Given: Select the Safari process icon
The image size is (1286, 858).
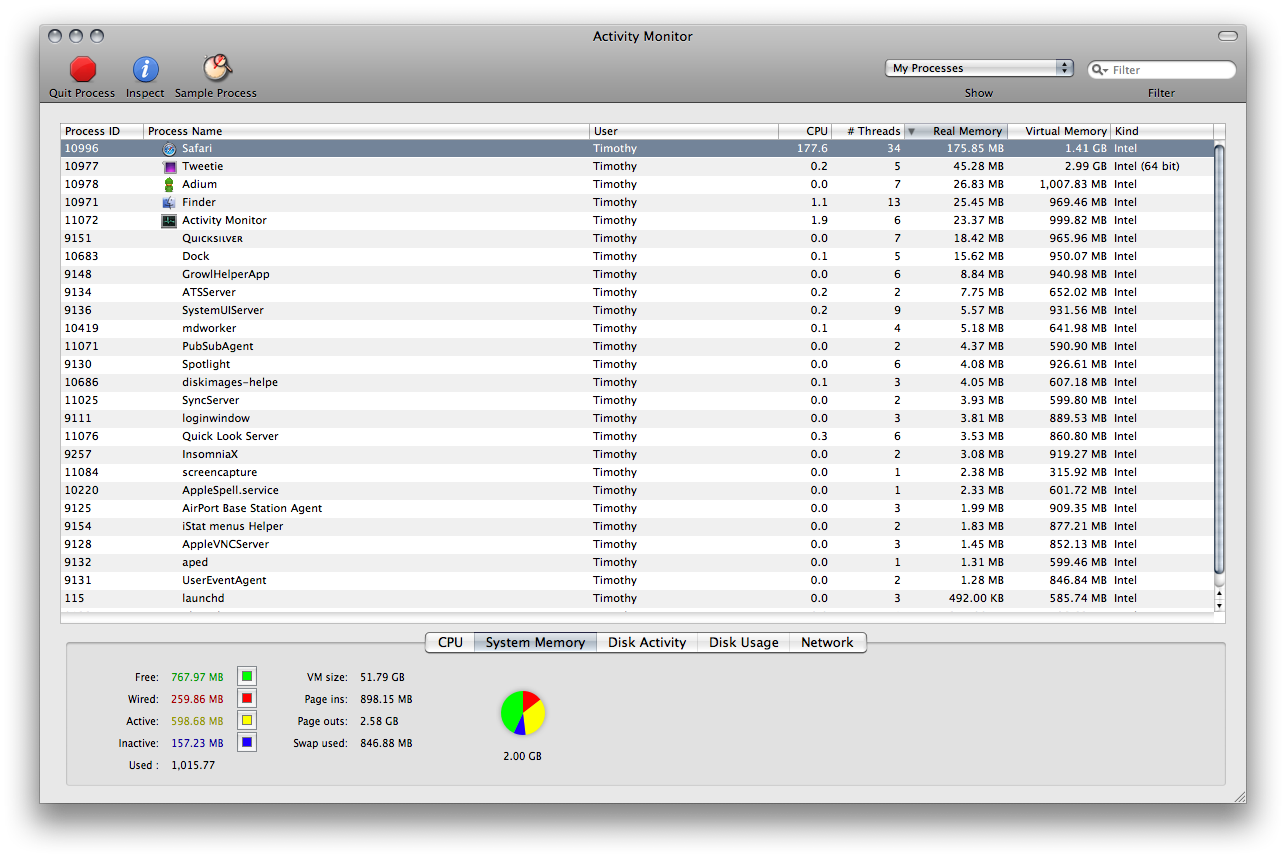Looking at the screenshot, I should [x=169, y=148].
